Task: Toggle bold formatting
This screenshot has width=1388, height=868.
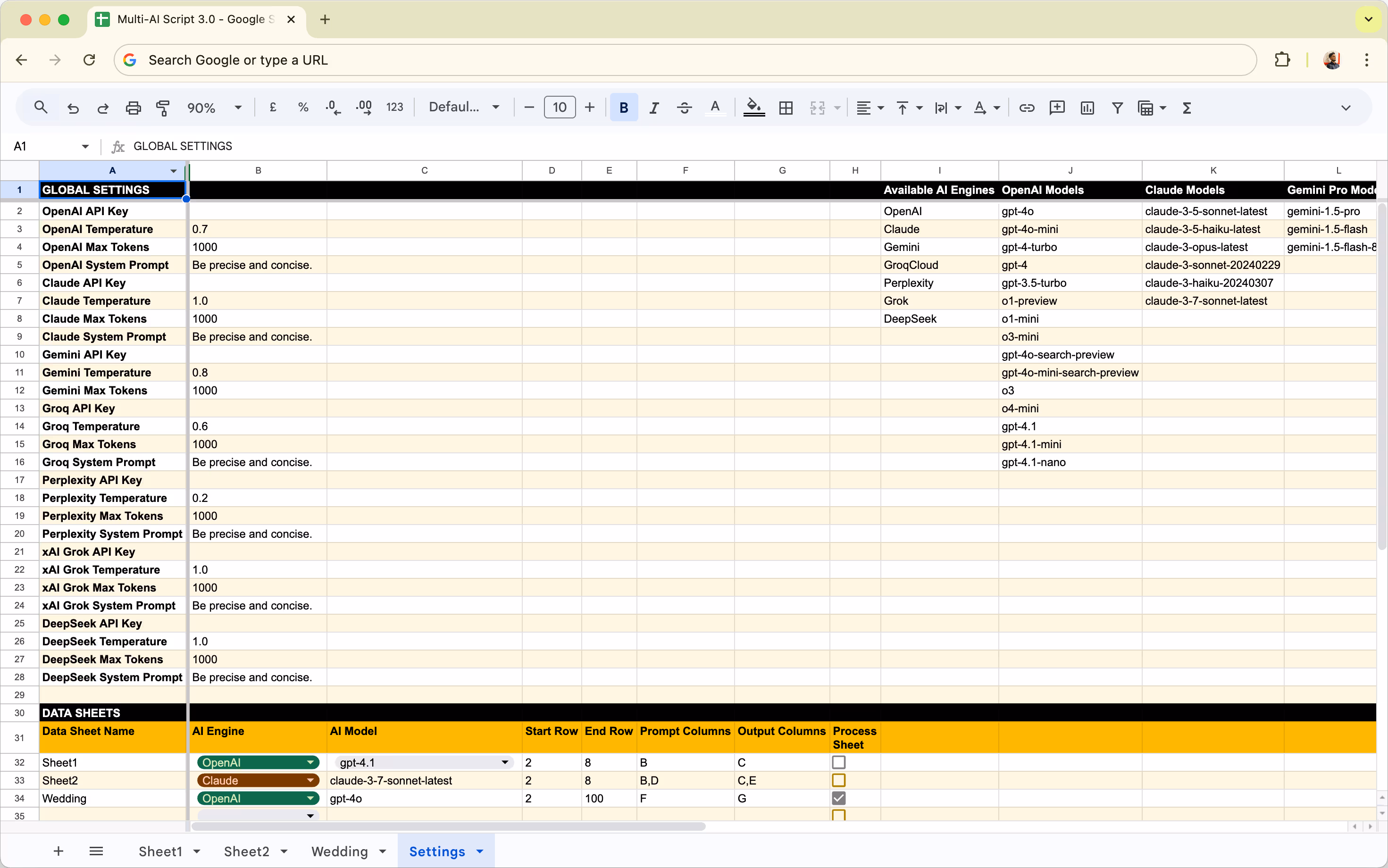Action: 624,108
